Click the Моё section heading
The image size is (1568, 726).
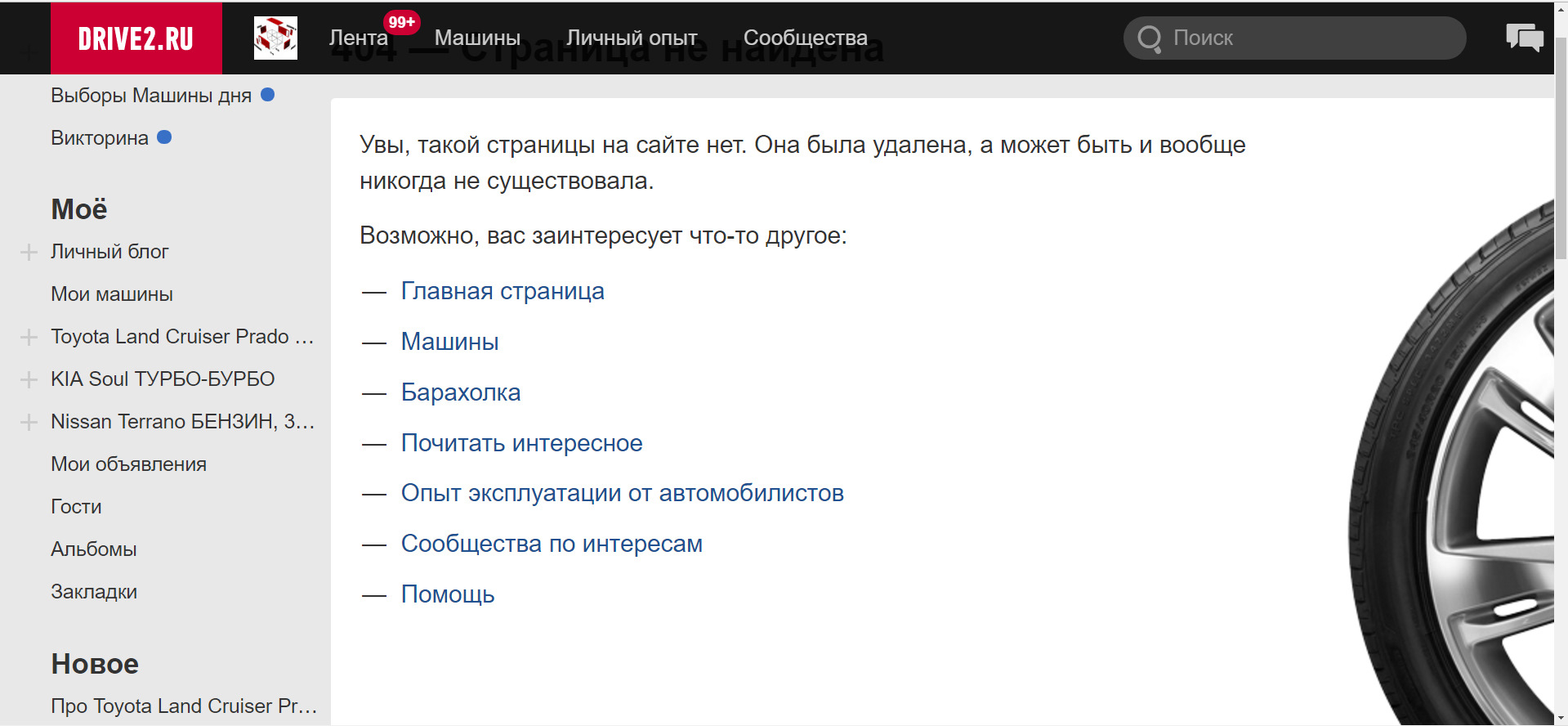pos(79,209)
